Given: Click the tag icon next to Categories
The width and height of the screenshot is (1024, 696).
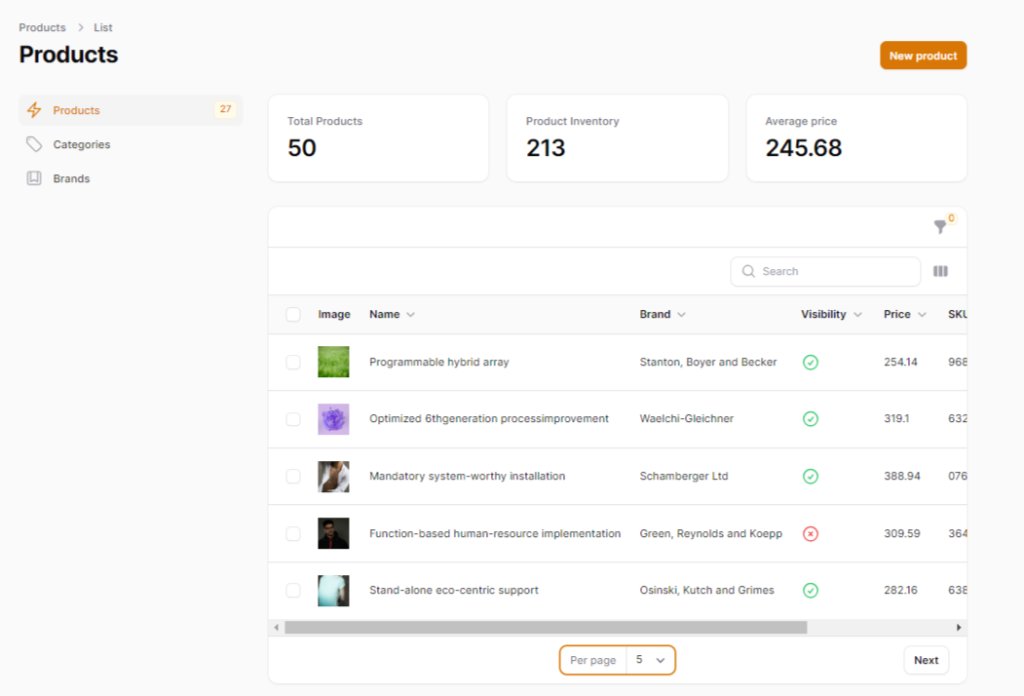Looking at the screenshot, I should (x=34, y=144).
